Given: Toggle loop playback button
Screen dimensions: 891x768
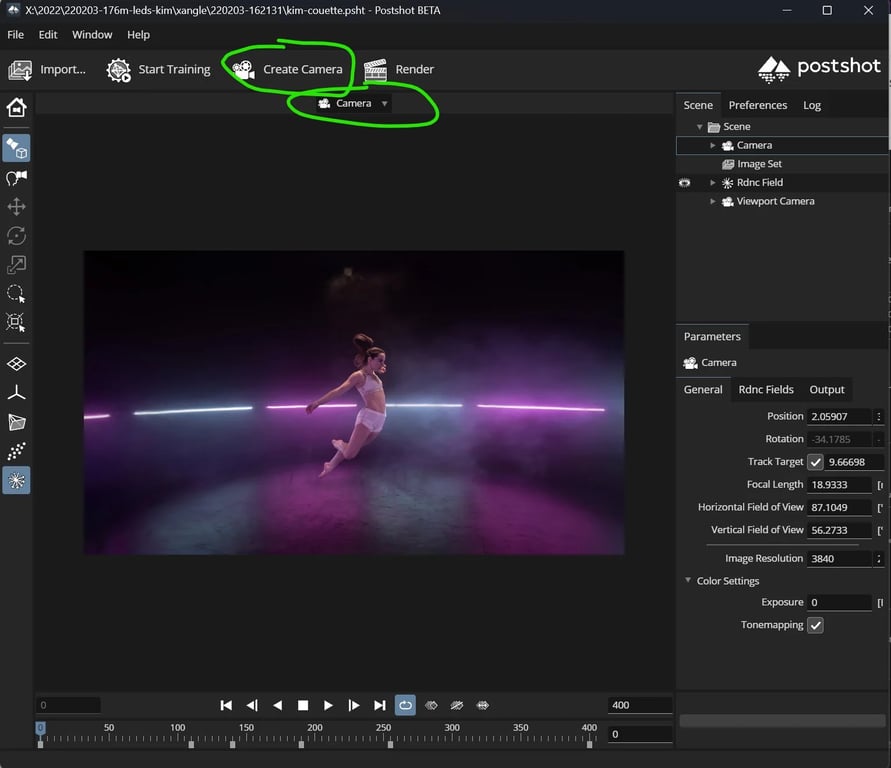Looking at the screenshot, I should click(405, 705).
